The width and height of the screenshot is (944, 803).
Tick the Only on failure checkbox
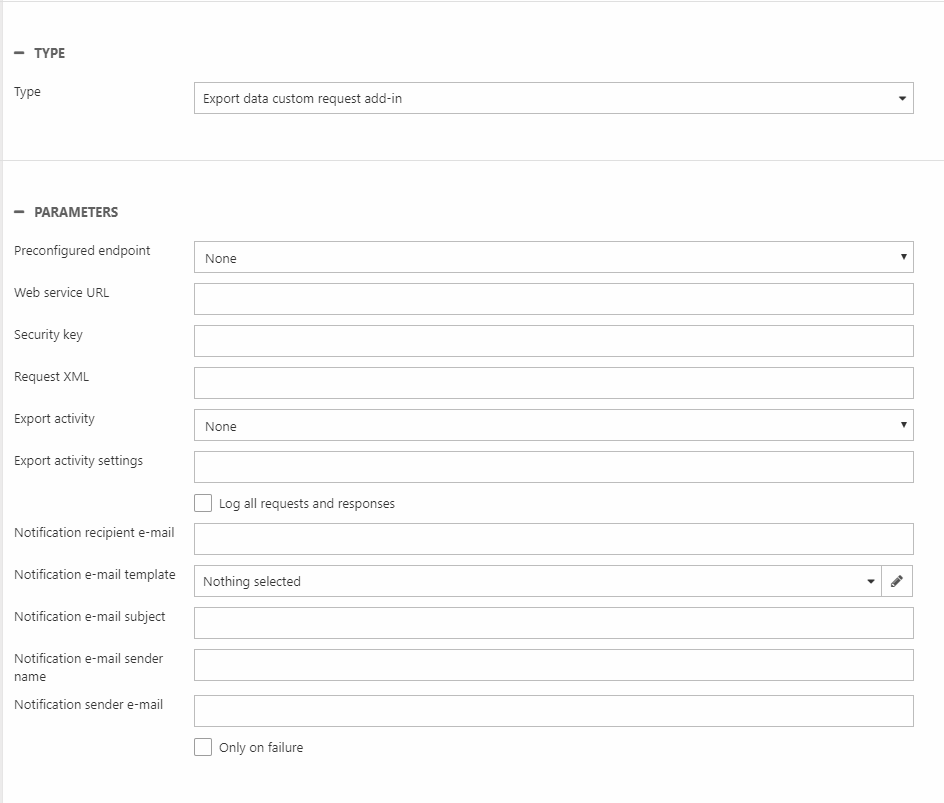coord(203,747)
